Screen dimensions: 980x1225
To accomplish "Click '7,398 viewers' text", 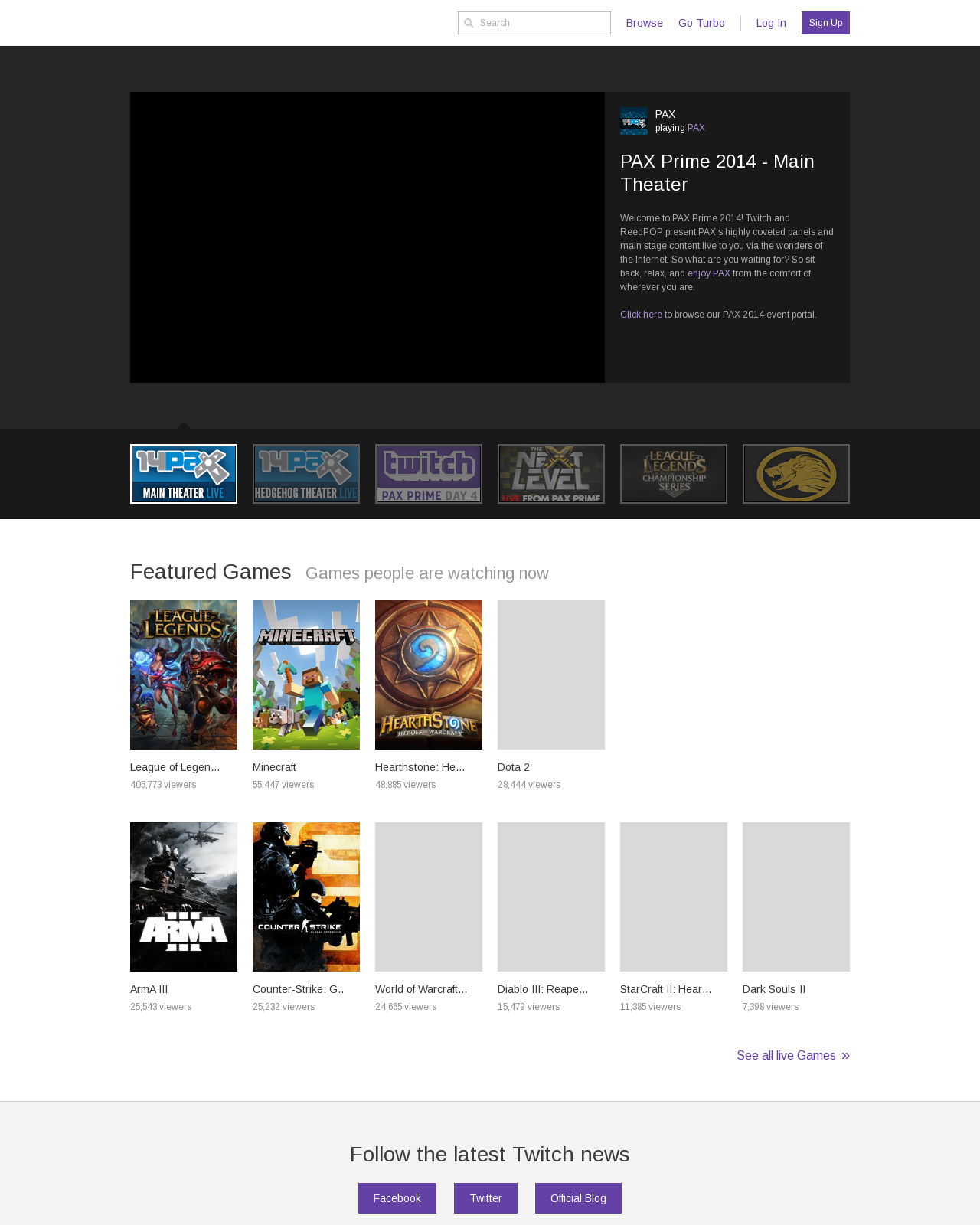I will [x=770, y=1007].
